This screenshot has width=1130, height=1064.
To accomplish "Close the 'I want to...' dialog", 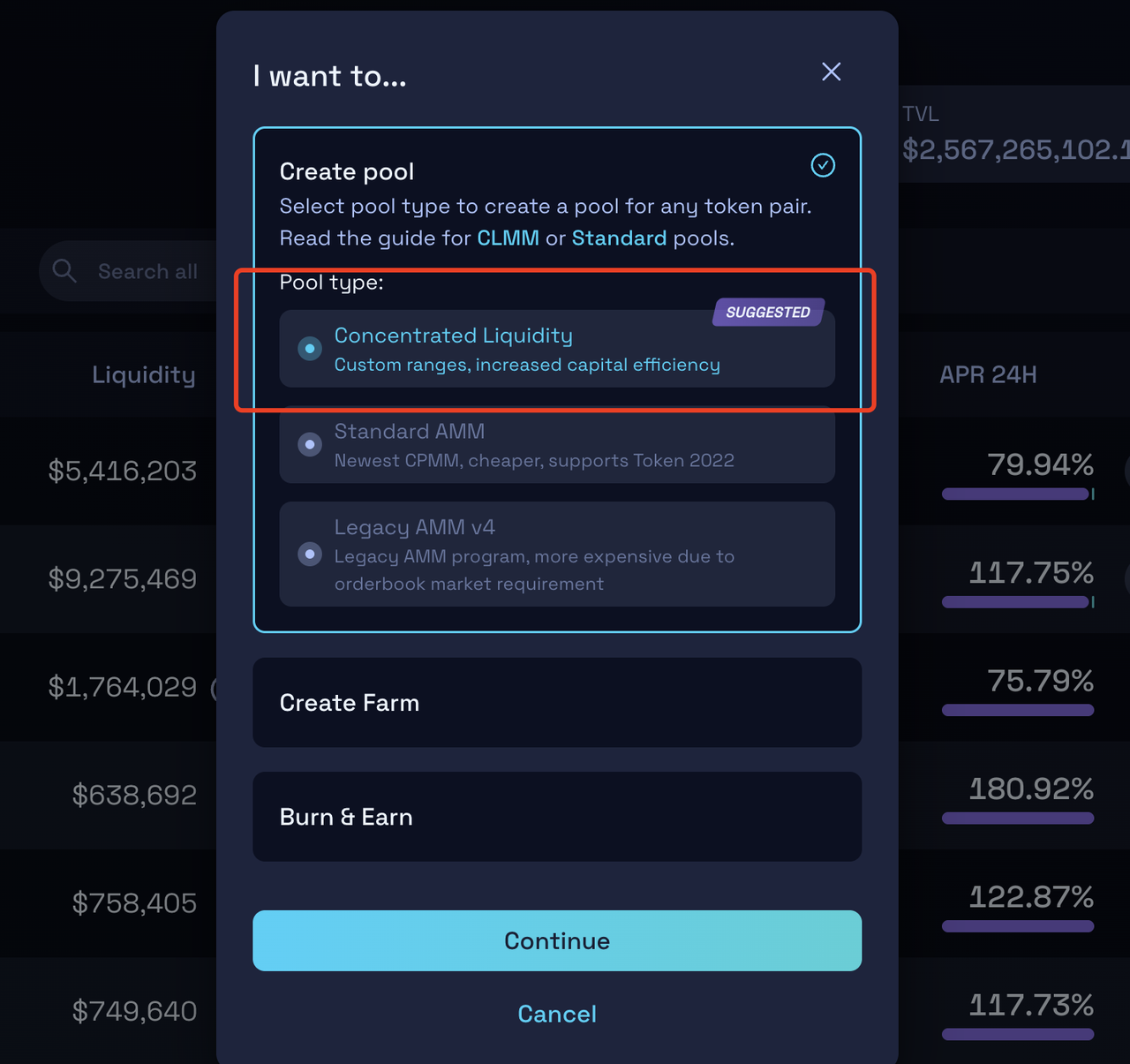I will 831,72.
